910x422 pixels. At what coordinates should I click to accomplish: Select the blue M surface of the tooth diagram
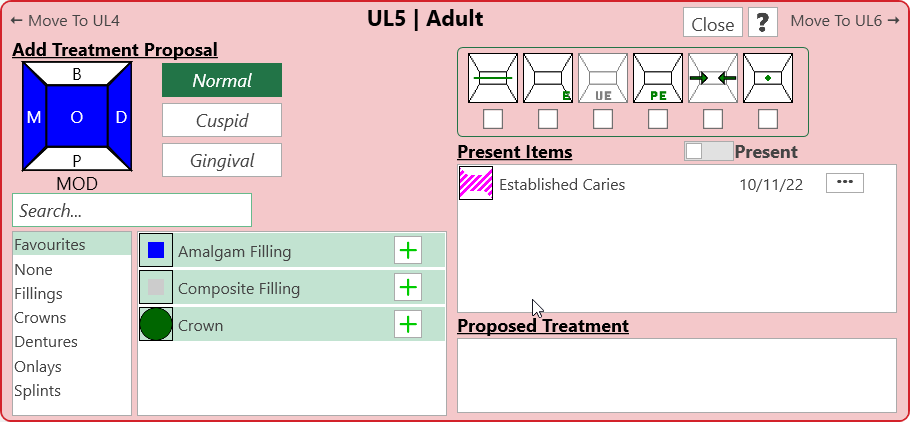pyautogui.click(x=34, y=118)
